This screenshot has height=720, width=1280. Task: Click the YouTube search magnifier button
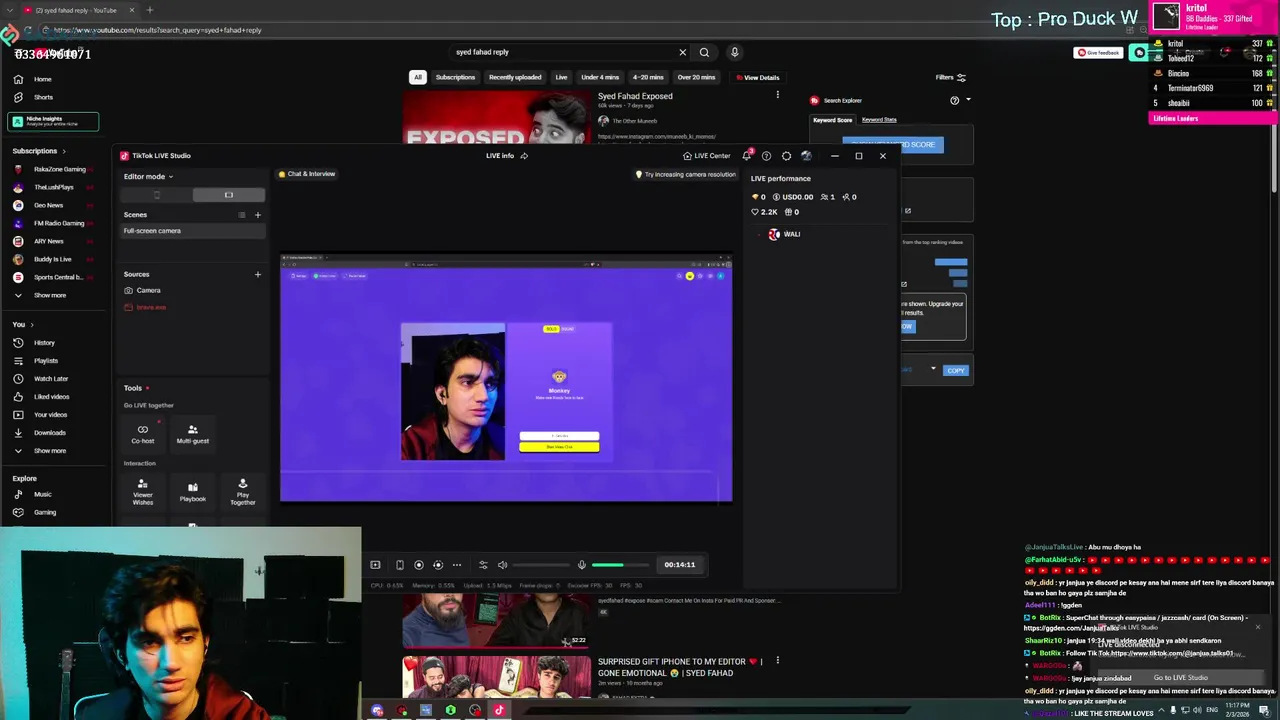coord(704,52)
